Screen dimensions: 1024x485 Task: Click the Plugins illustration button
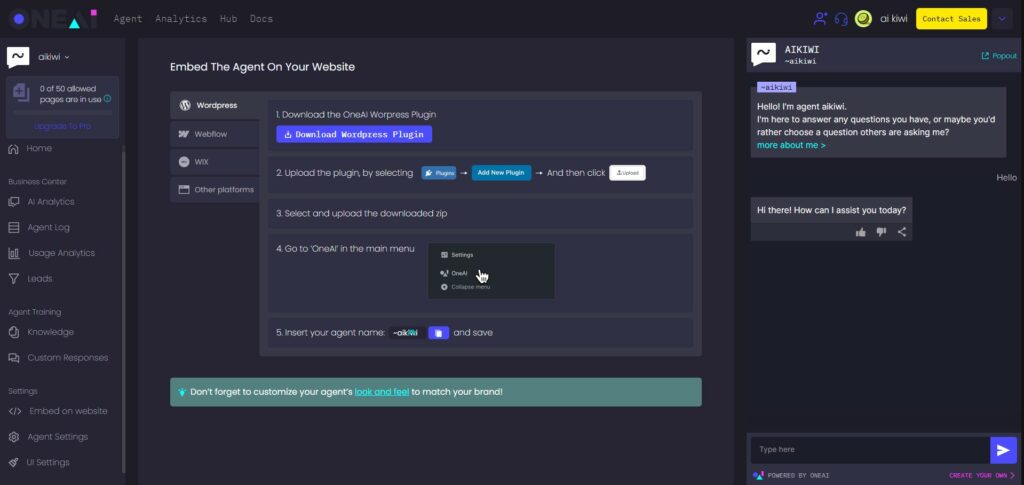(x=439, y=173)
